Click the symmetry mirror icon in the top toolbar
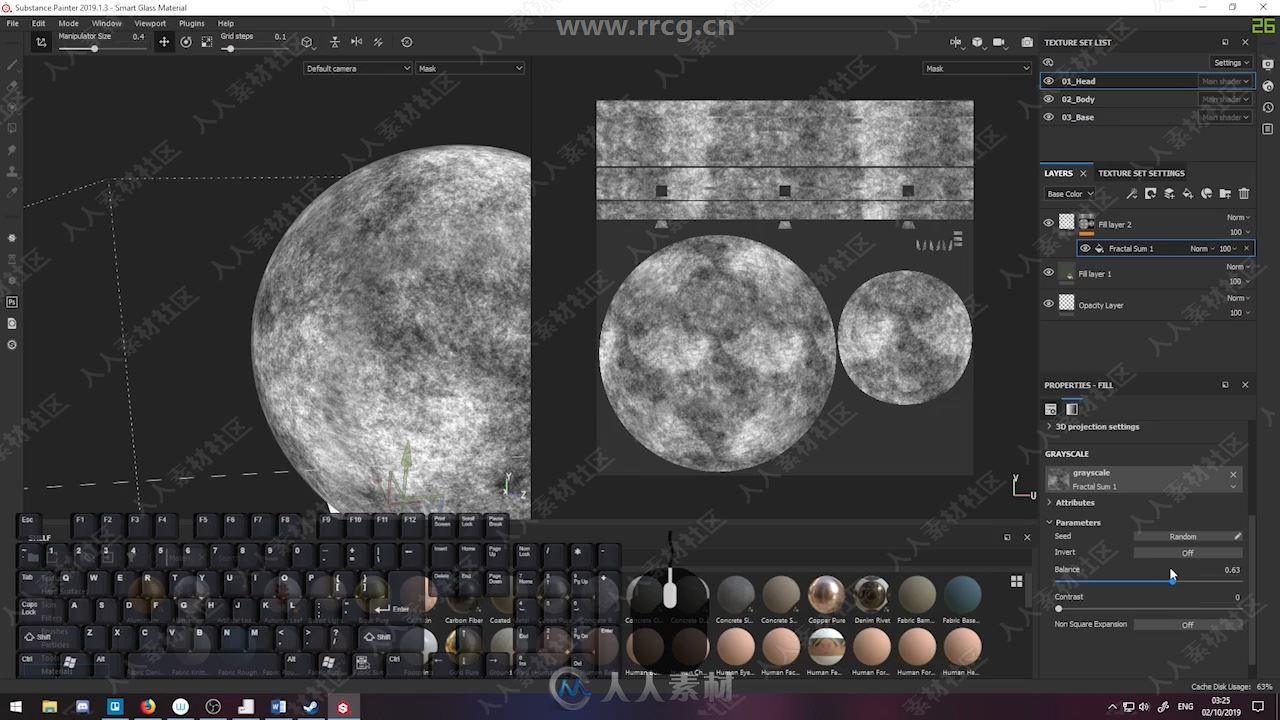 tap(356, 42)
